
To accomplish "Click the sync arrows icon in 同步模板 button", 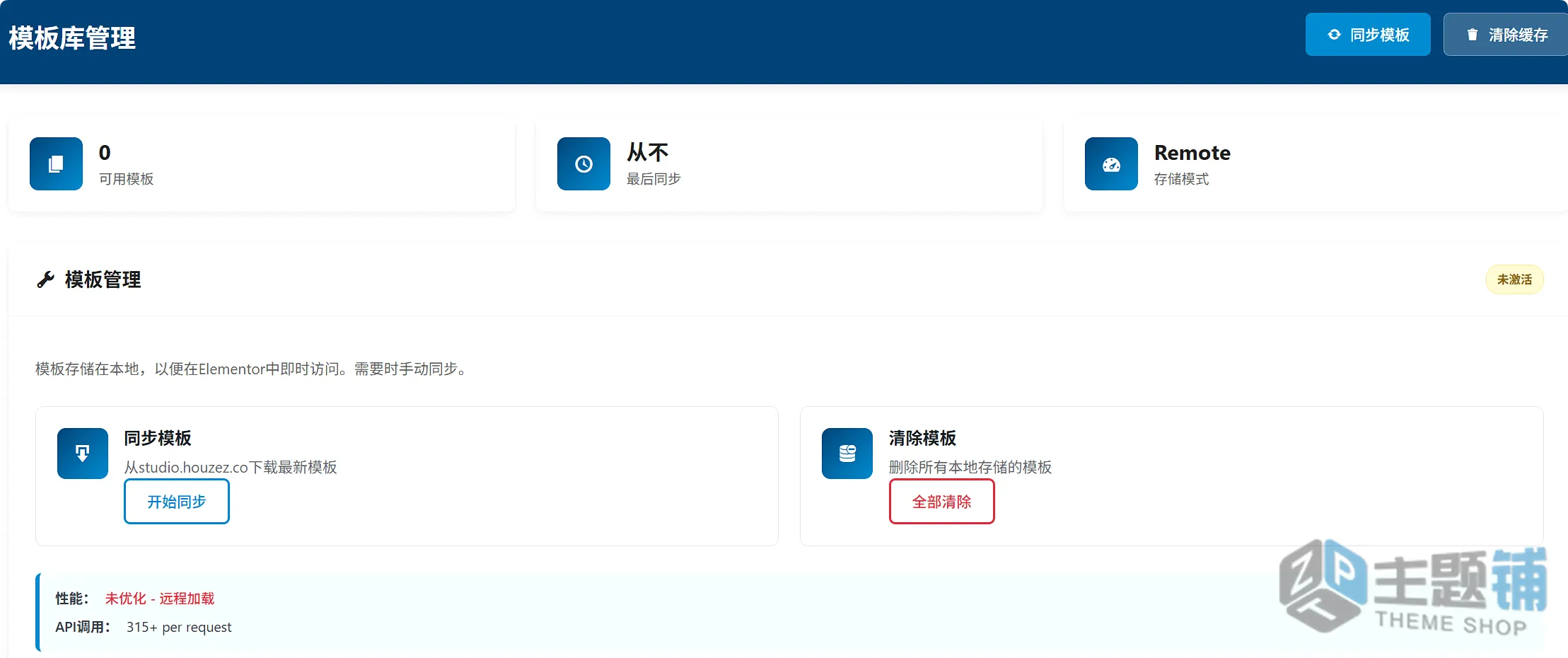I will pos(1334,35).
